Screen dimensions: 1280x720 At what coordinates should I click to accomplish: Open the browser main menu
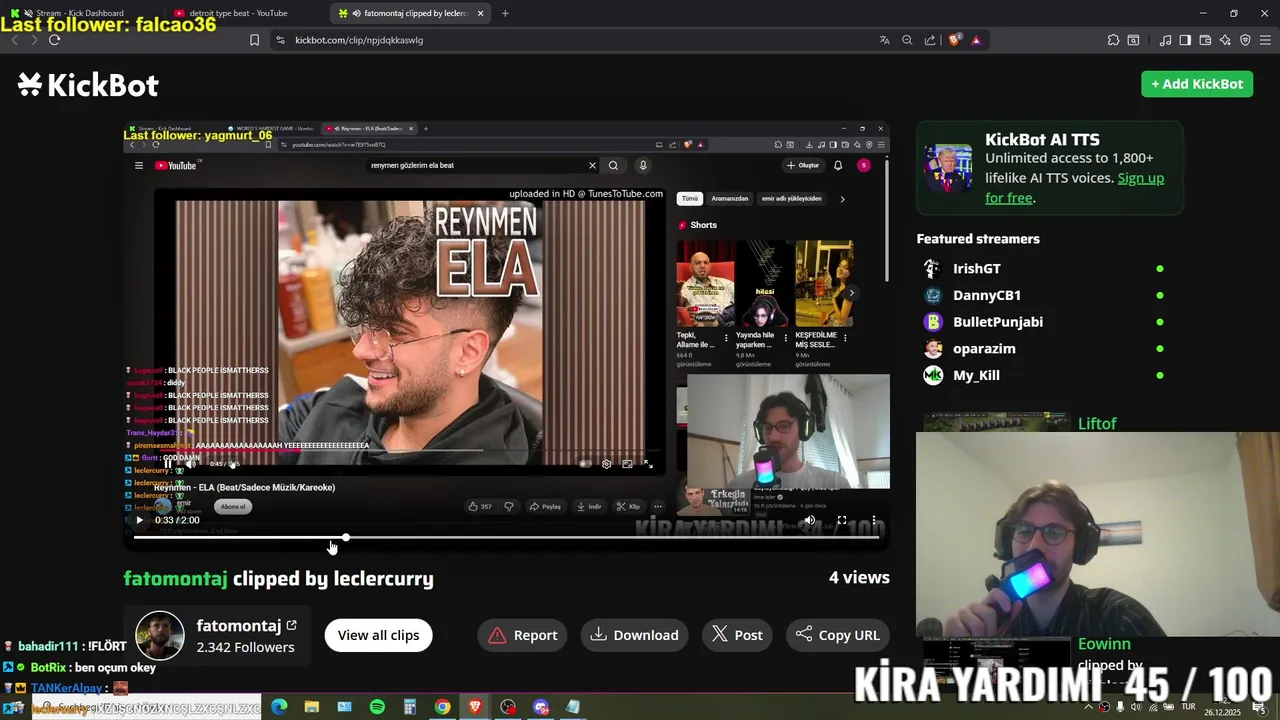(1266, 40)
